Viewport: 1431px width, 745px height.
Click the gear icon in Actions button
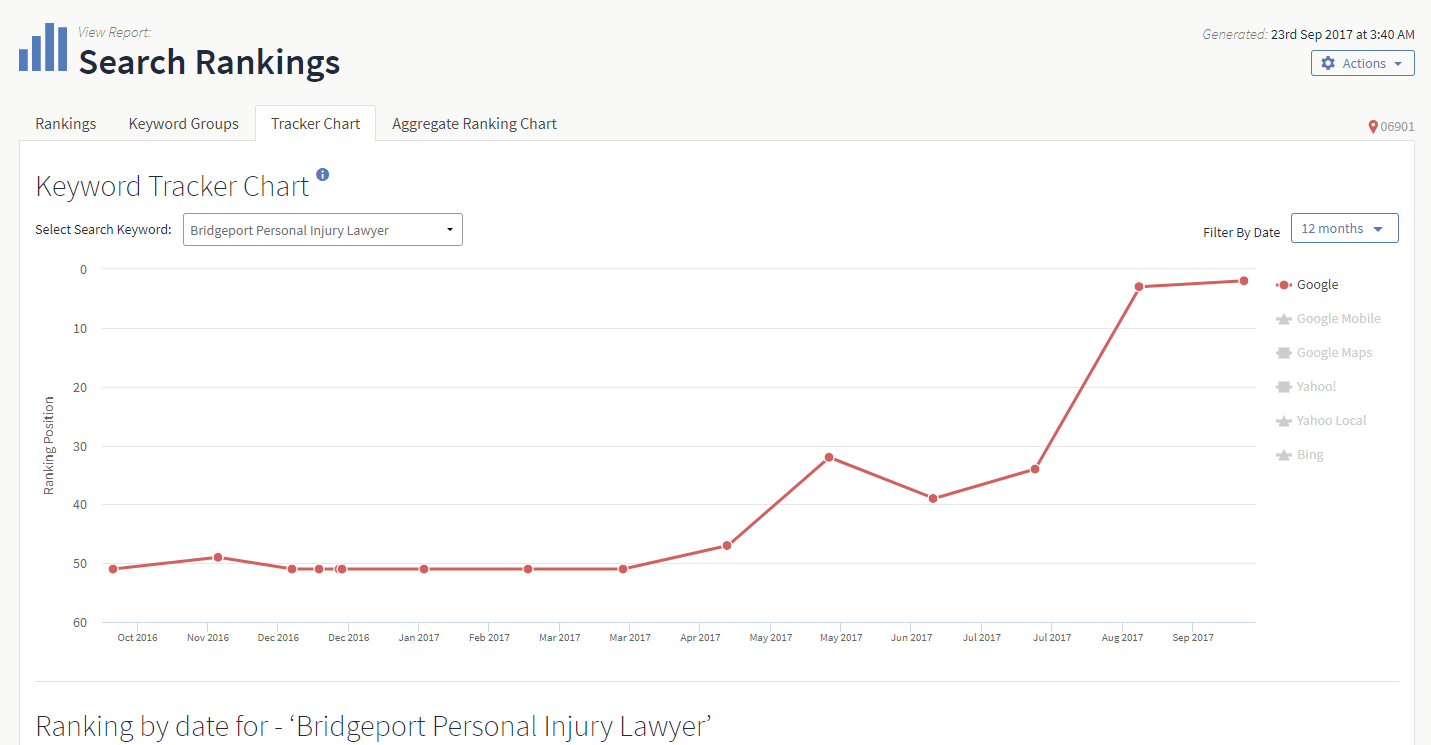[x=1328, y=63]
